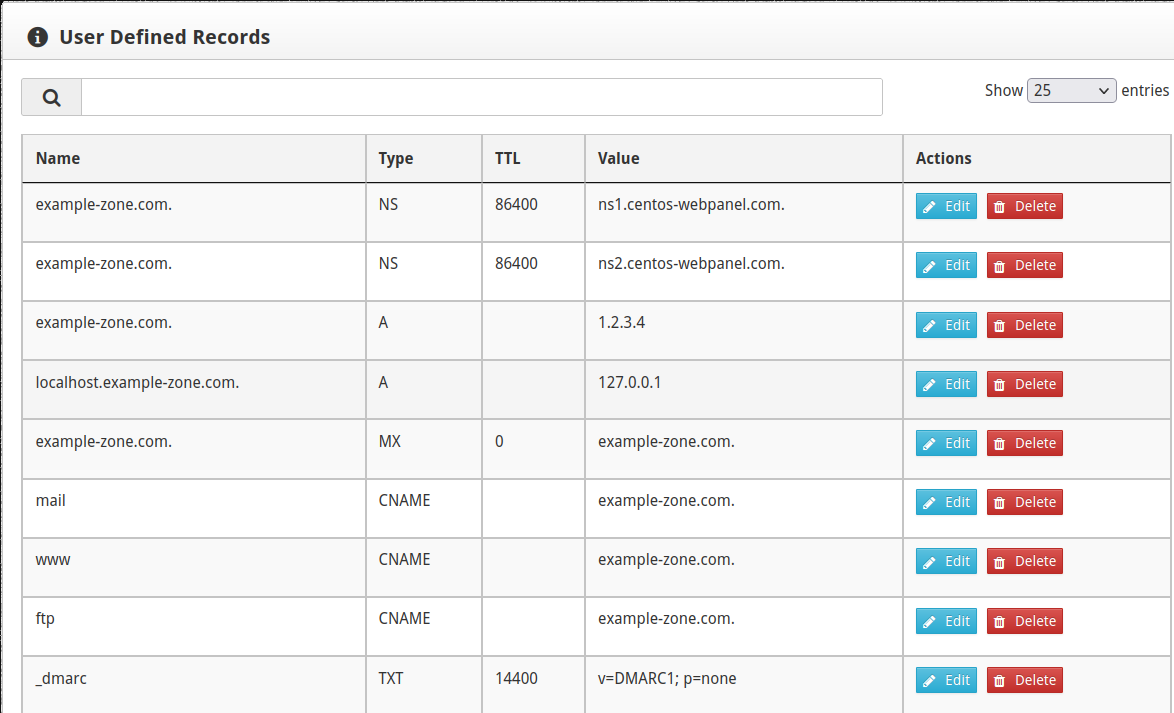
Task: Edit the ns2.centos-webpanel.com NS record
Action: click(x=945, y=265)
